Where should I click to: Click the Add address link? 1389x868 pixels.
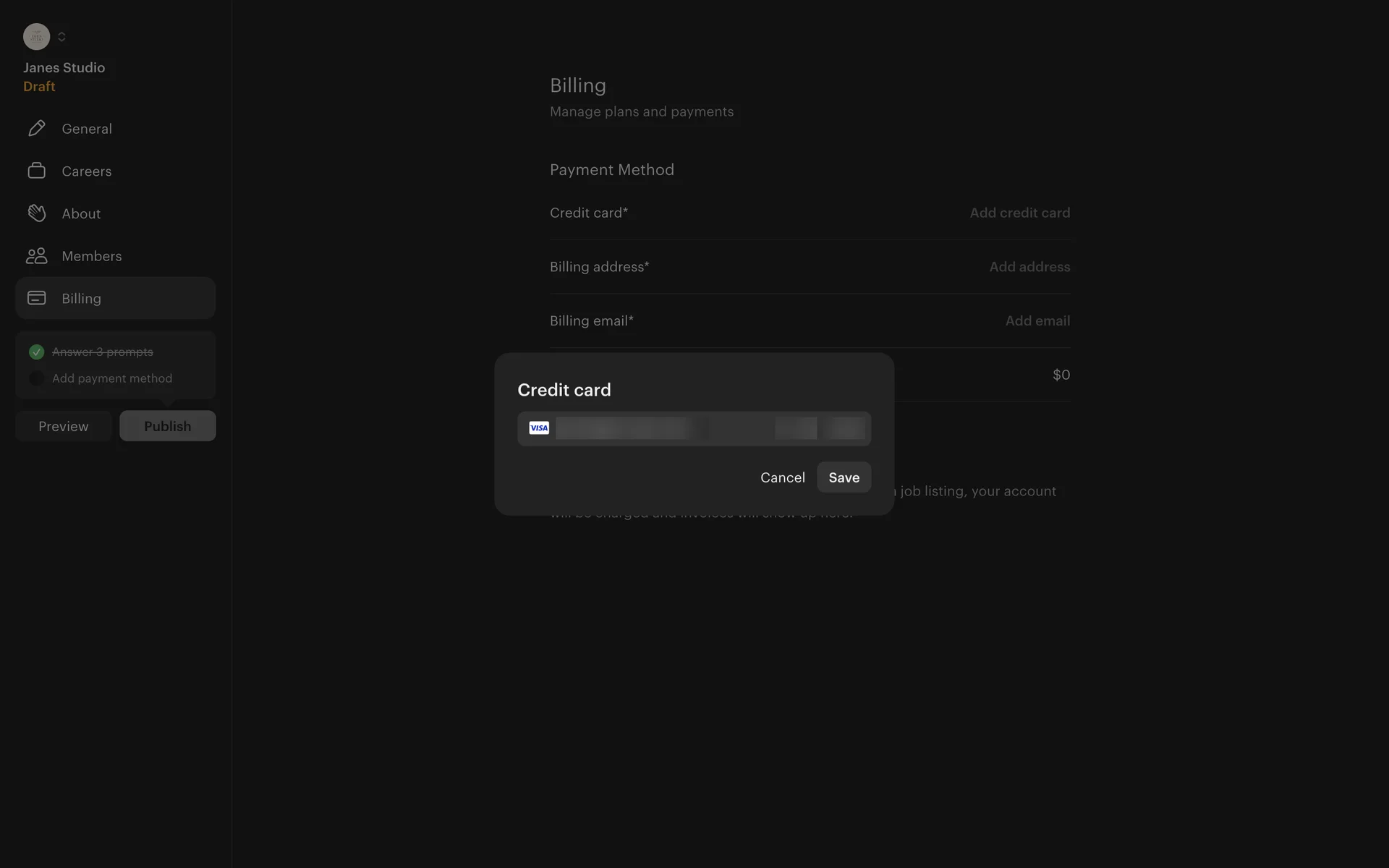[1029, 267]
